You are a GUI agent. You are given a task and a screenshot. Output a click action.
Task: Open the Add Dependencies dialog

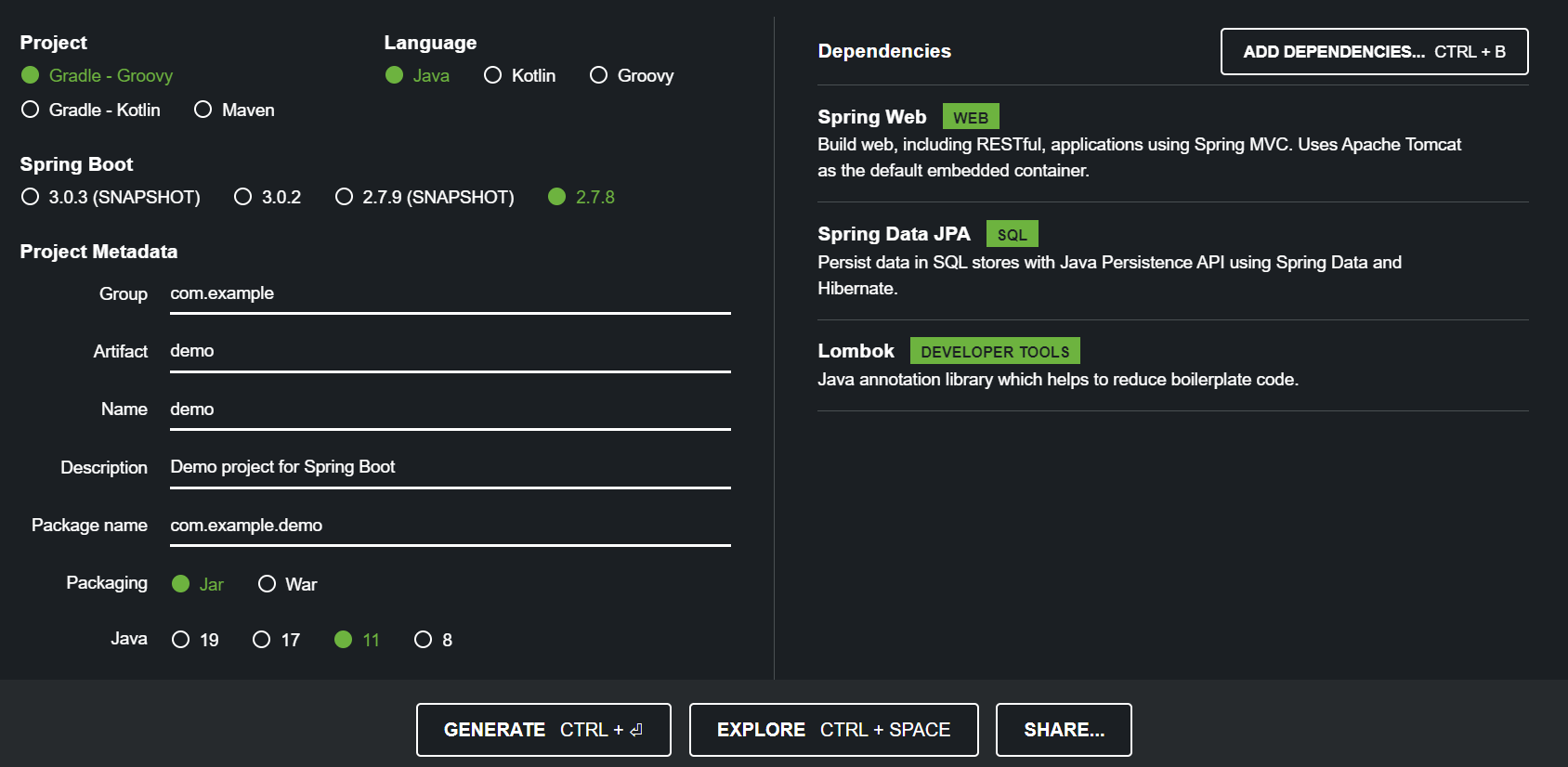coord(1374,52)
